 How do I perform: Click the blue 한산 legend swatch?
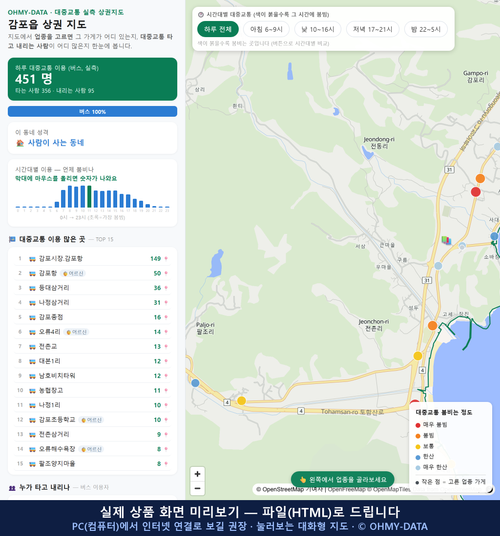click(x=418, y=457)
